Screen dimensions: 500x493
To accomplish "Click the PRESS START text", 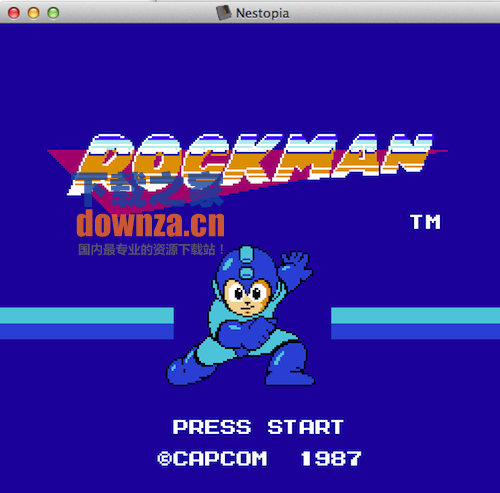I will click(x=258, y=427).
